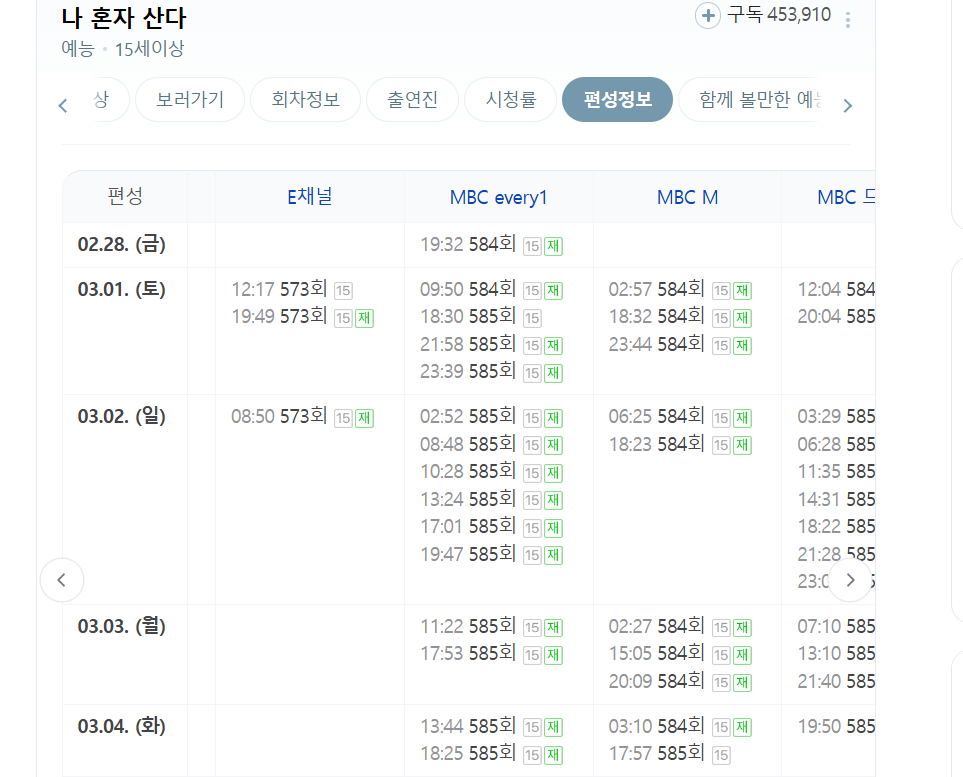Viewport: 963px width, 777px height.
Task: Open the 회차정보 tab
Action: [305, 100]
